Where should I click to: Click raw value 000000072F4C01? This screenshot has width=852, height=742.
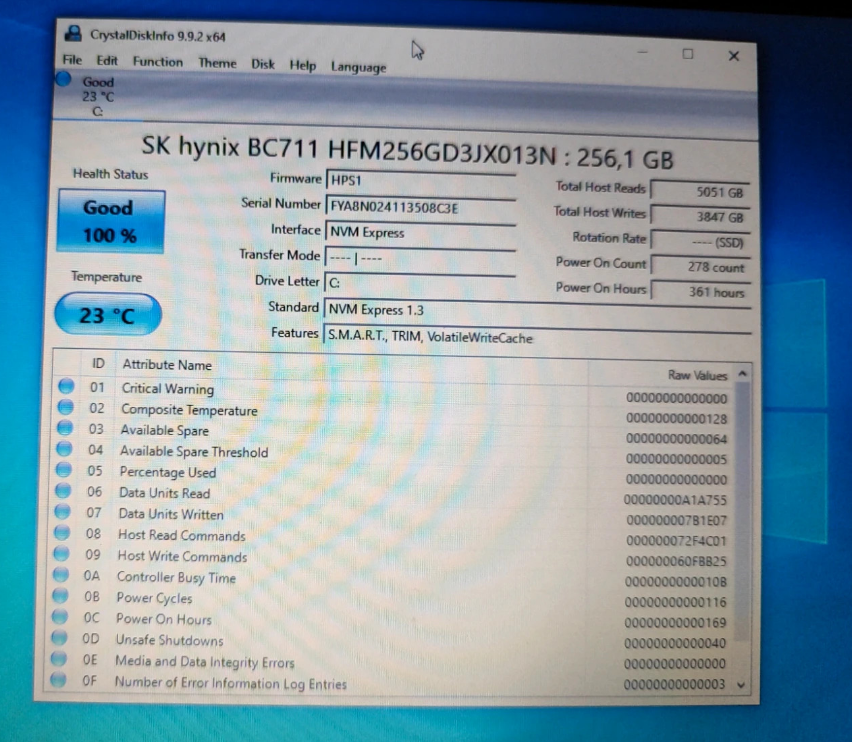(x=676, y=541)
